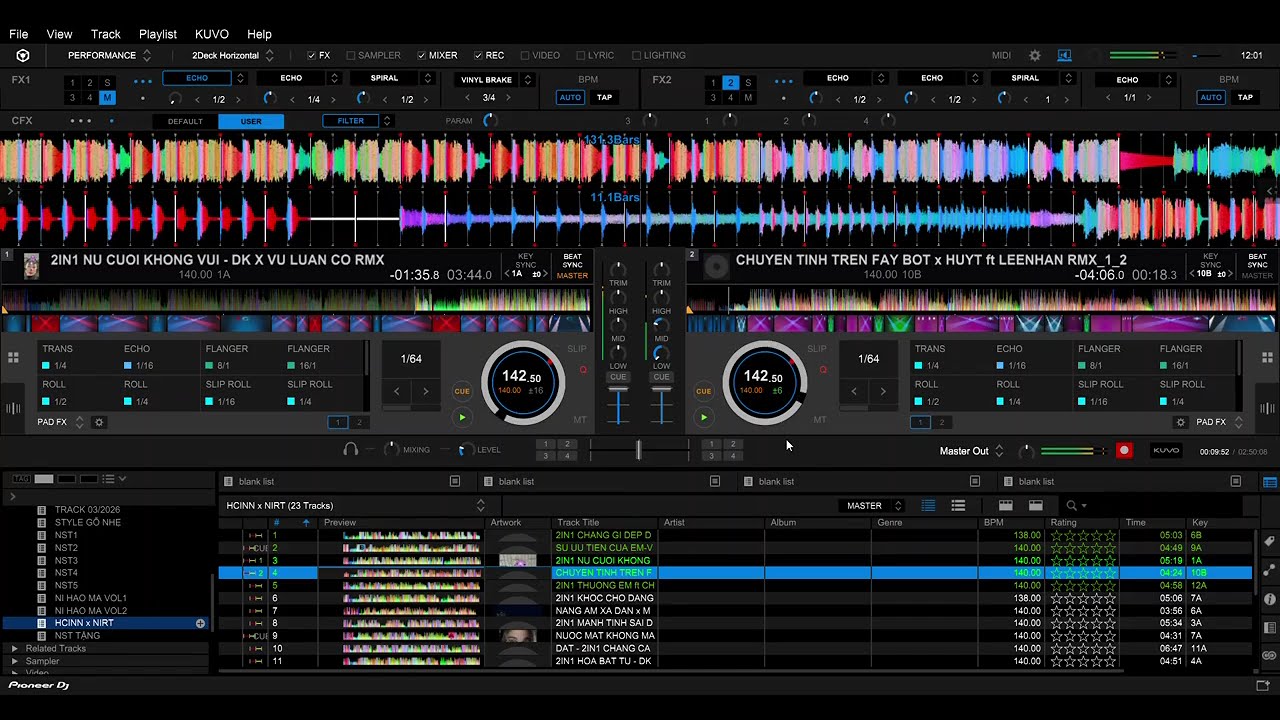Enable the VIDEO panel checkbox
Image resolution: width=1280 pixels, height=720 pixels.
(524, 55)
